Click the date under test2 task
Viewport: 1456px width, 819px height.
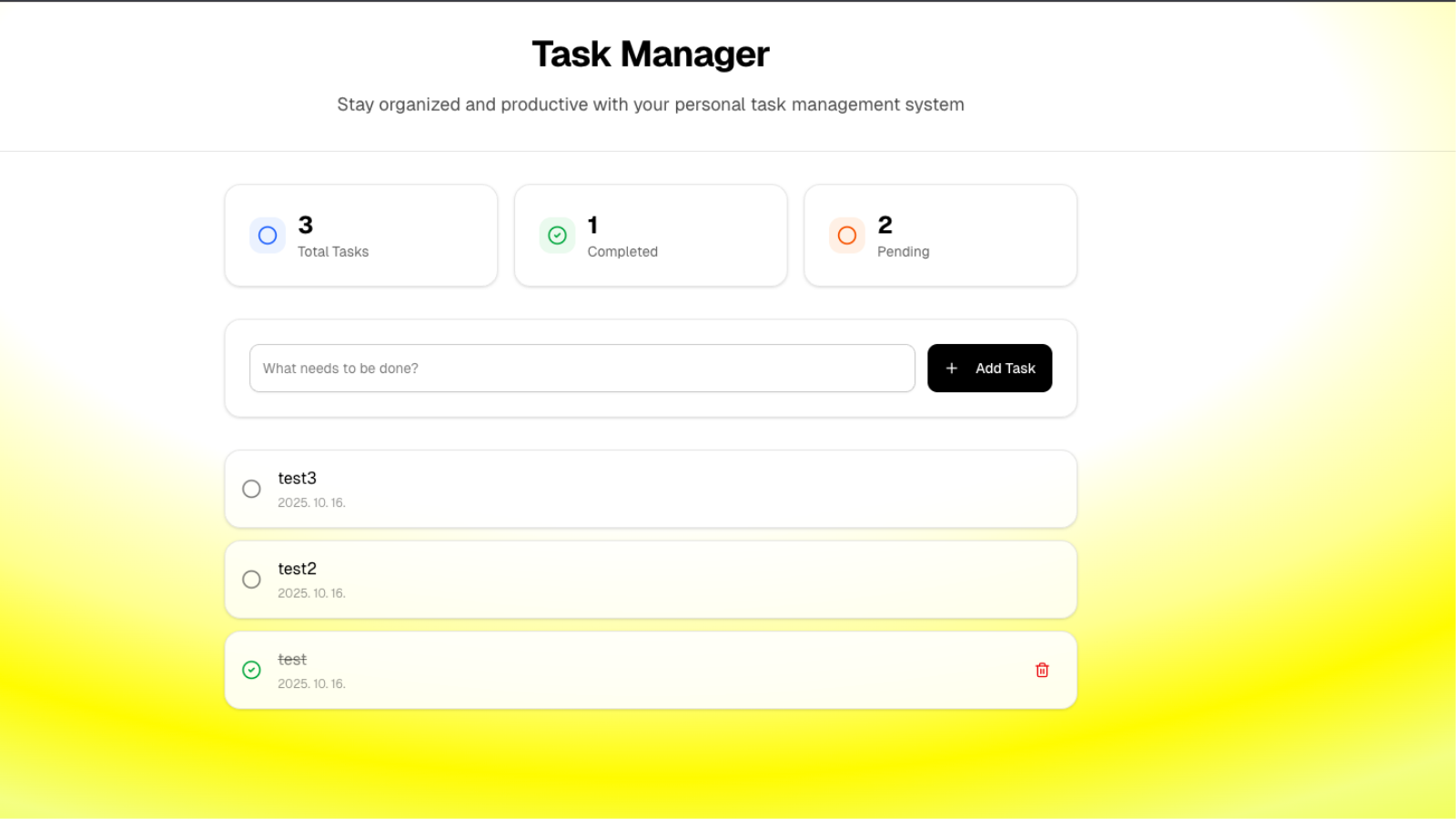pos(311,593)
